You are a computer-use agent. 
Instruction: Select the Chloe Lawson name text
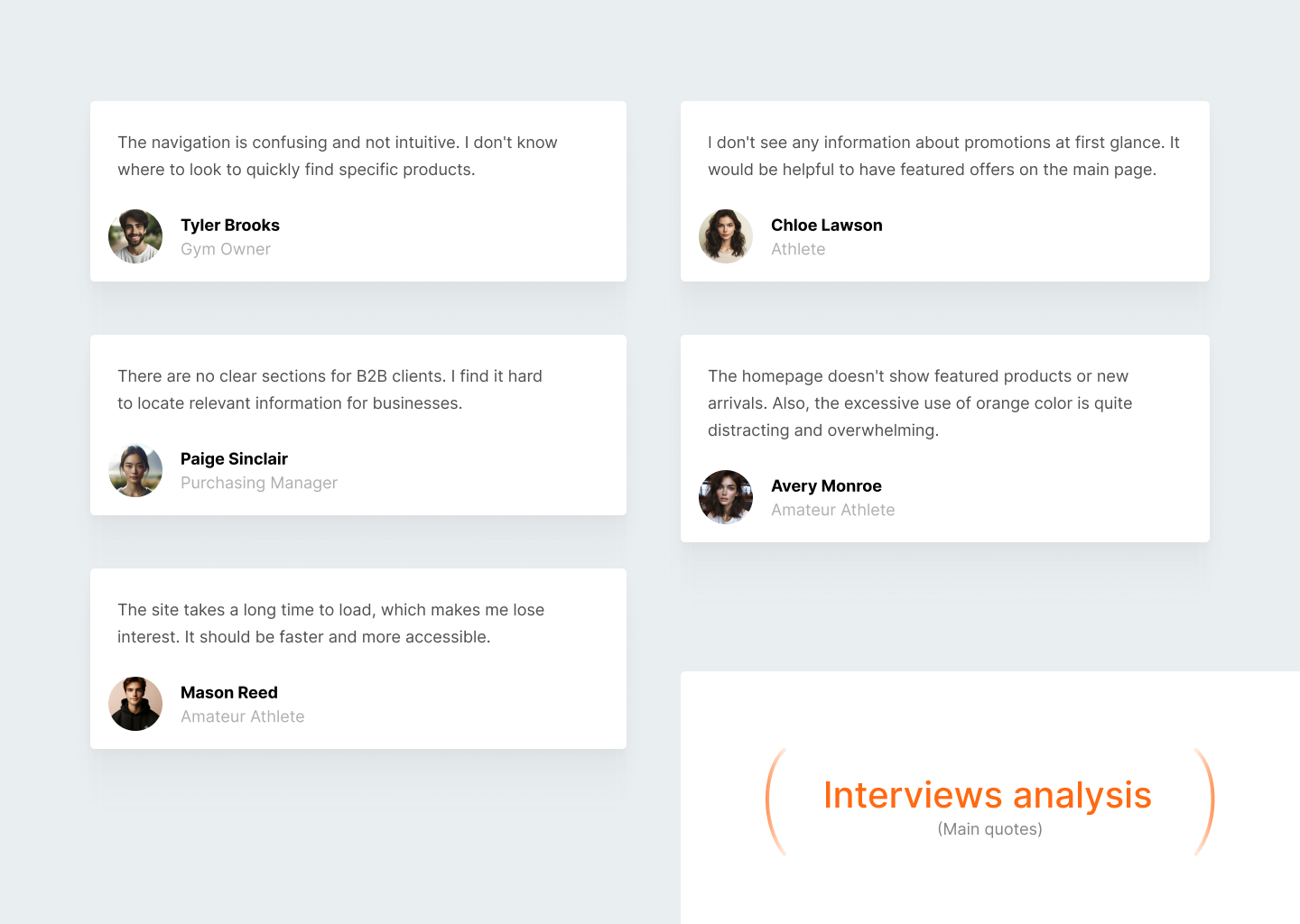(826, 226)
